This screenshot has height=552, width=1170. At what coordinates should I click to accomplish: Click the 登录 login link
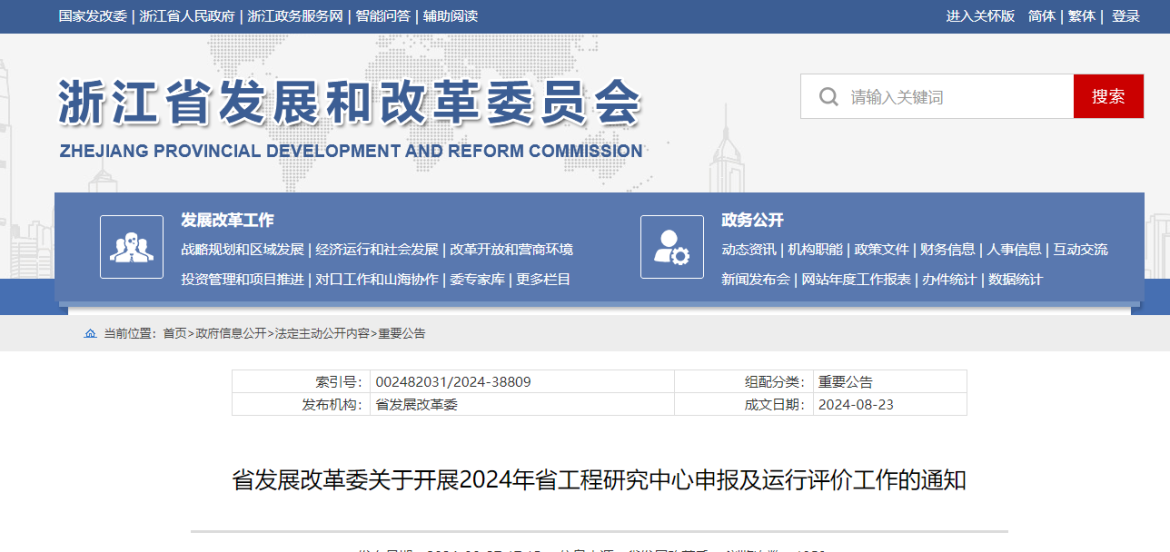(1126, 16)
